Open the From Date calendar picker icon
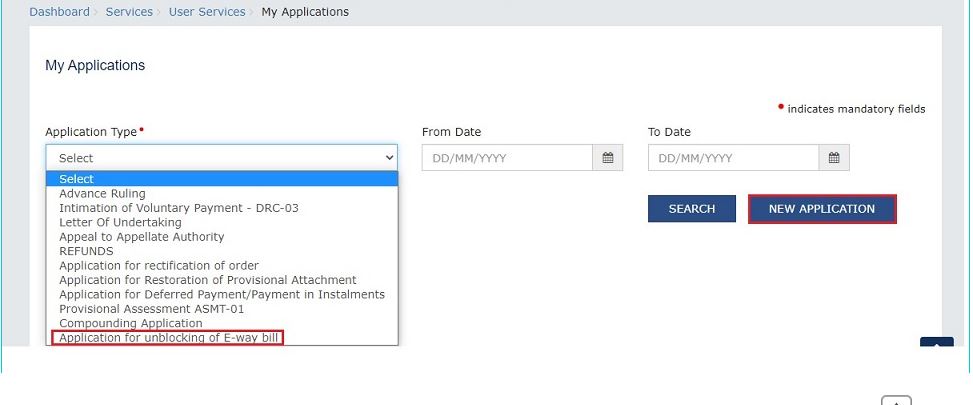 [608, 158]
